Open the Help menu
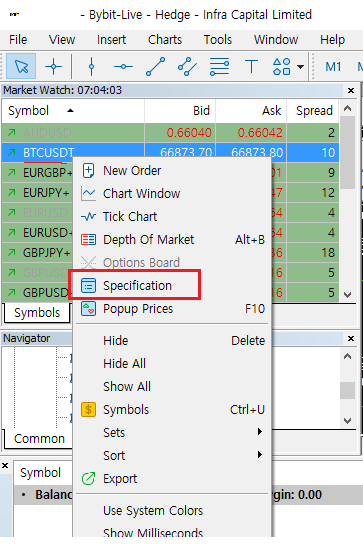This screenshot has width=363, height=548. click(x=332, y=39)
